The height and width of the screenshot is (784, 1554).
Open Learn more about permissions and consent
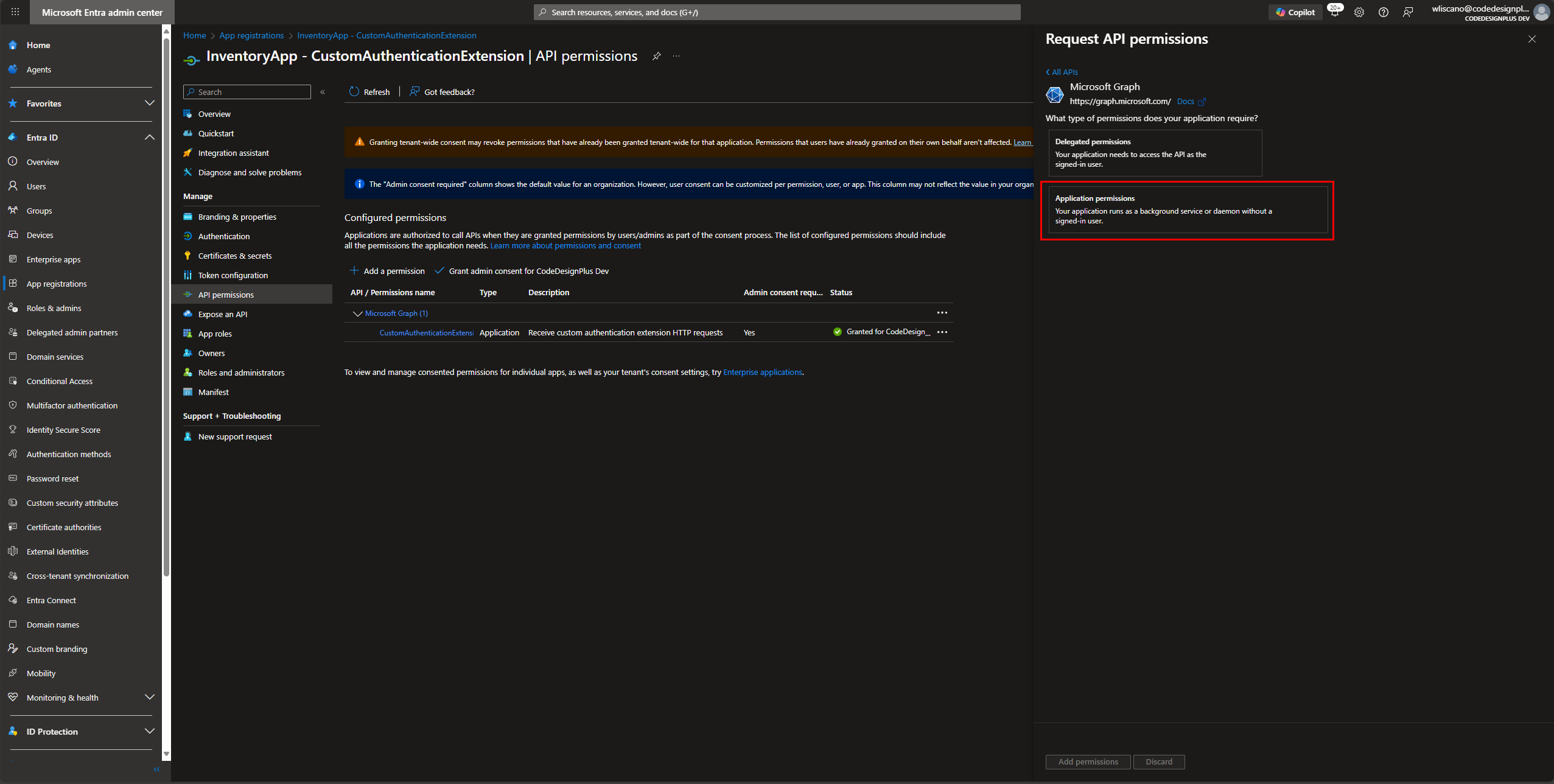[x=565, y=245]
